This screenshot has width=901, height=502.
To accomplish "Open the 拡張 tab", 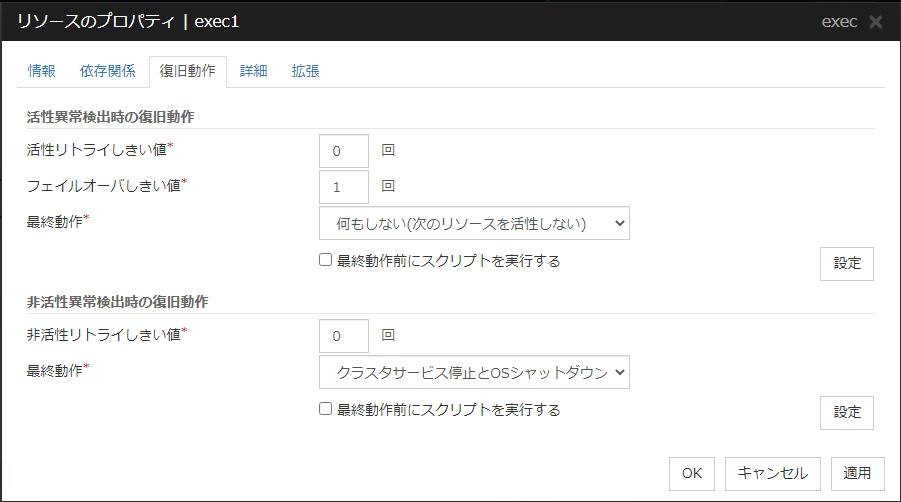I will coord(305,71).
